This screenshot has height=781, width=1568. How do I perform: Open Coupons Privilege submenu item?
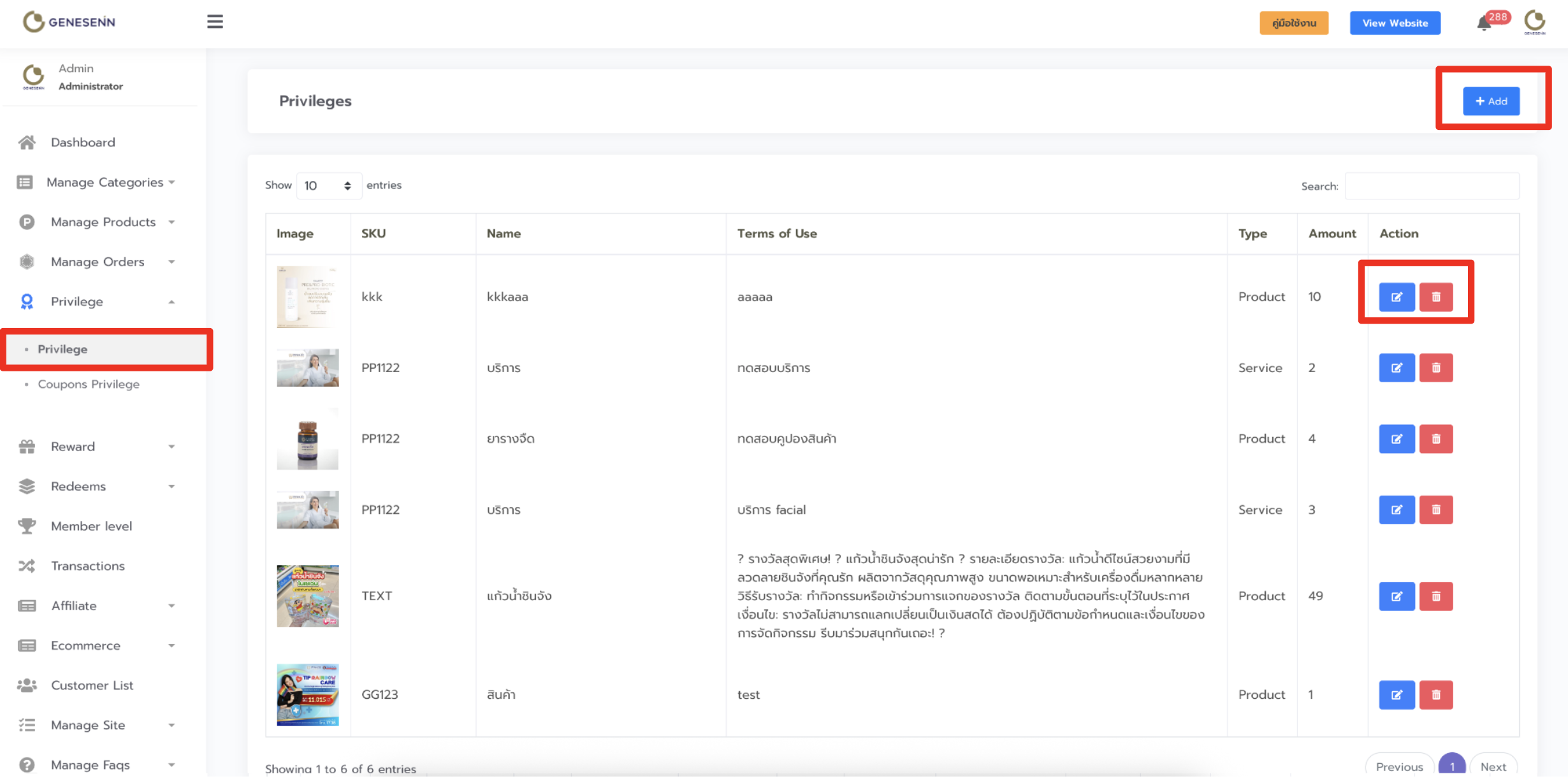[x=89, y=384]
